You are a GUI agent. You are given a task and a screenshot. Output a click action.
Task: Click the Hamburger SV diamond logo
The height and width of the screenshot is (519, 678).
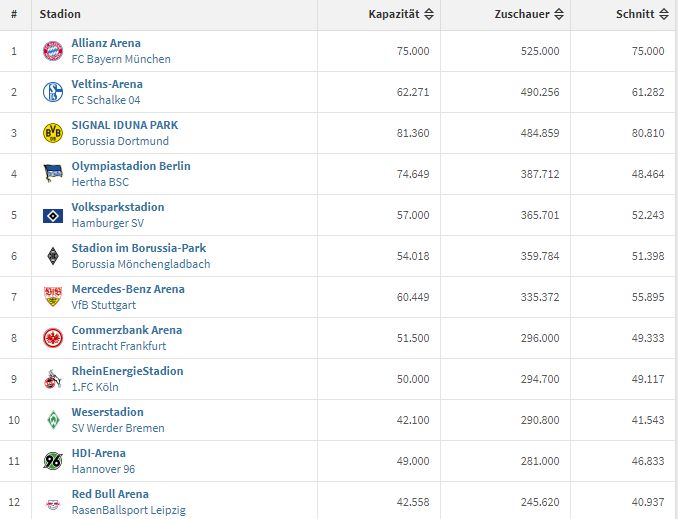pos(53,215)
